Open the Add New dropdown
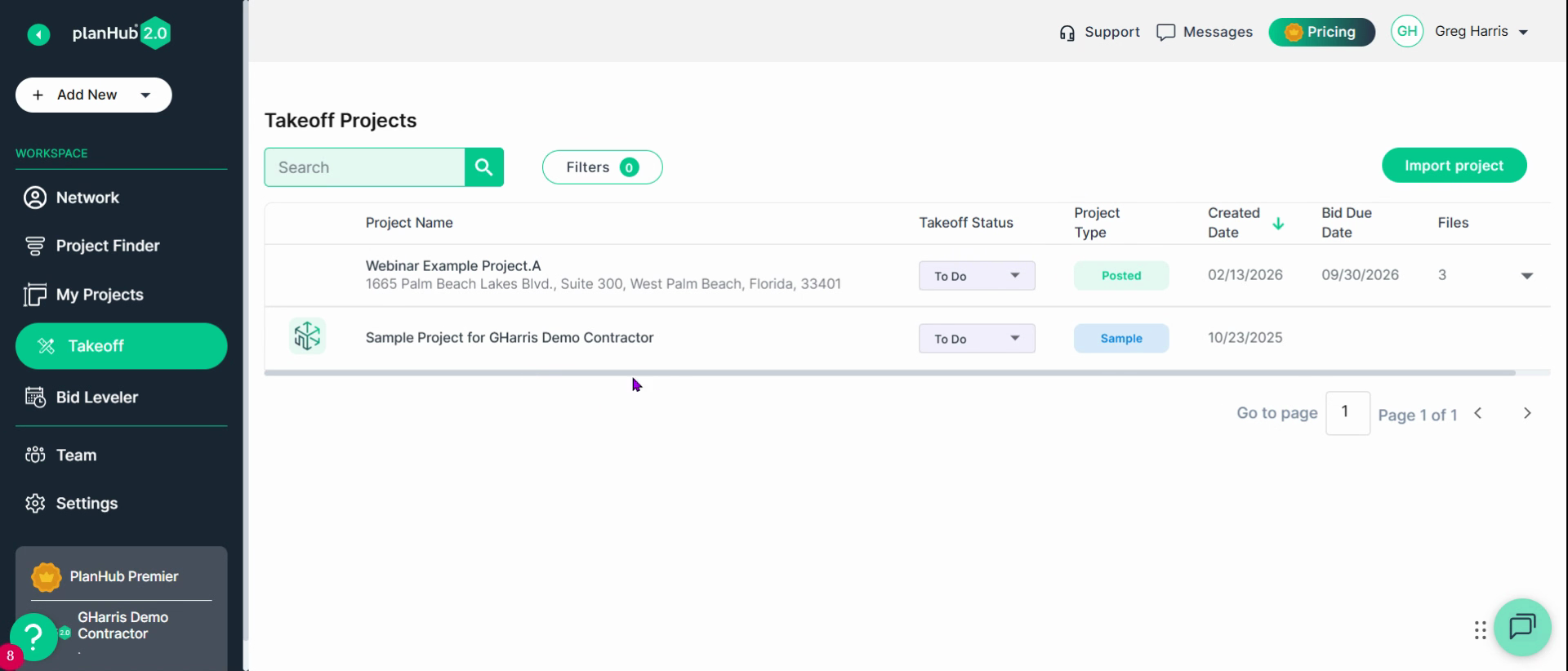1568x671 pixels. [x=94, y=95]
